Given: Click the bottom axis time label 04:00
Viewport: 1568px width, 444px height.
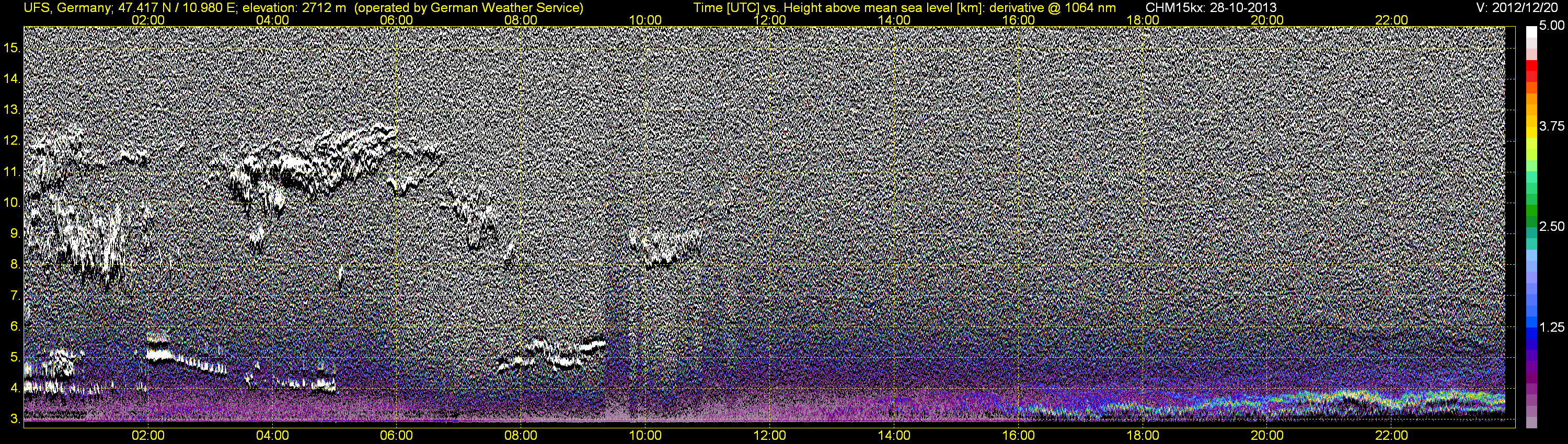Looking at the screenshot, I should (x=272, y=436).
